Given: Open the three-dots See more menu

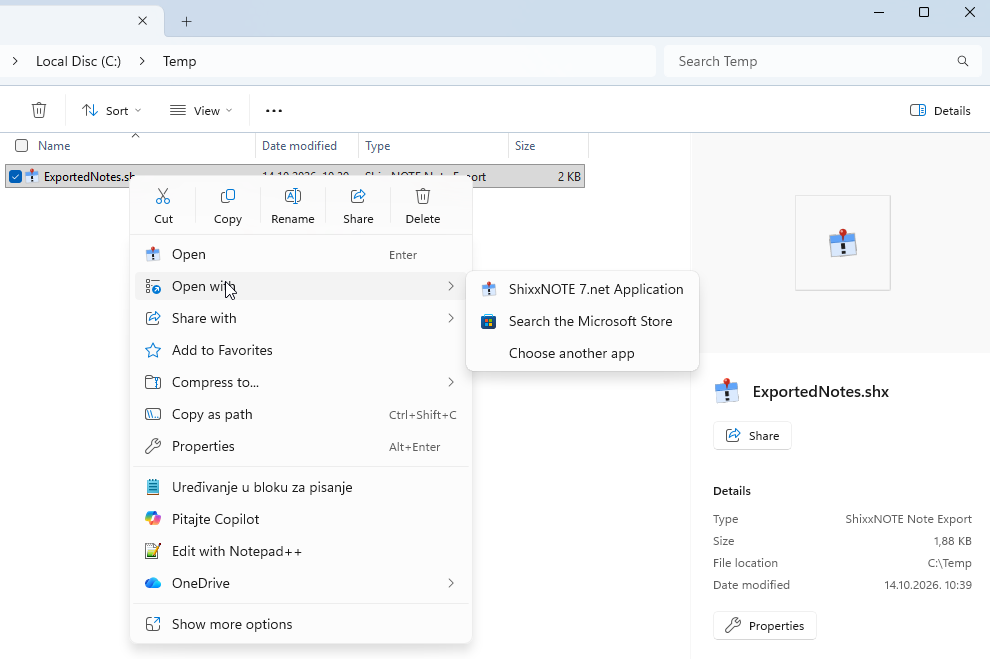Looking at the screenshot, I should point(273,110).
